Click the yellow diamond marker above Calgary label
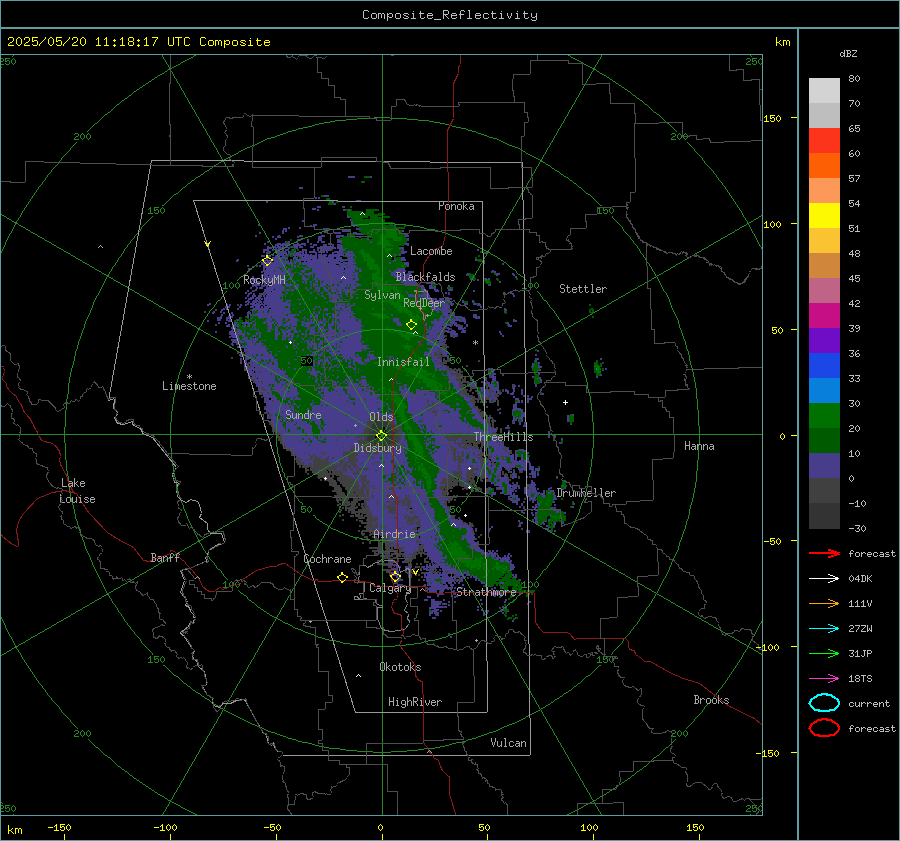Image resolution: width=900 pixels, height=841 pixels. [x=395, y=577]
